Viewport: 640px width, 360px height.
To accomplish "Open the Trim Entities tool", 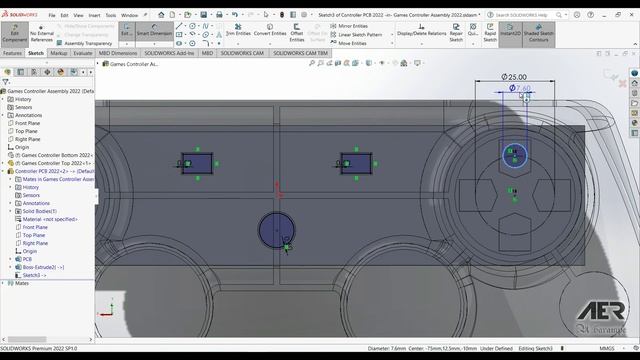I will pos(238,30).
